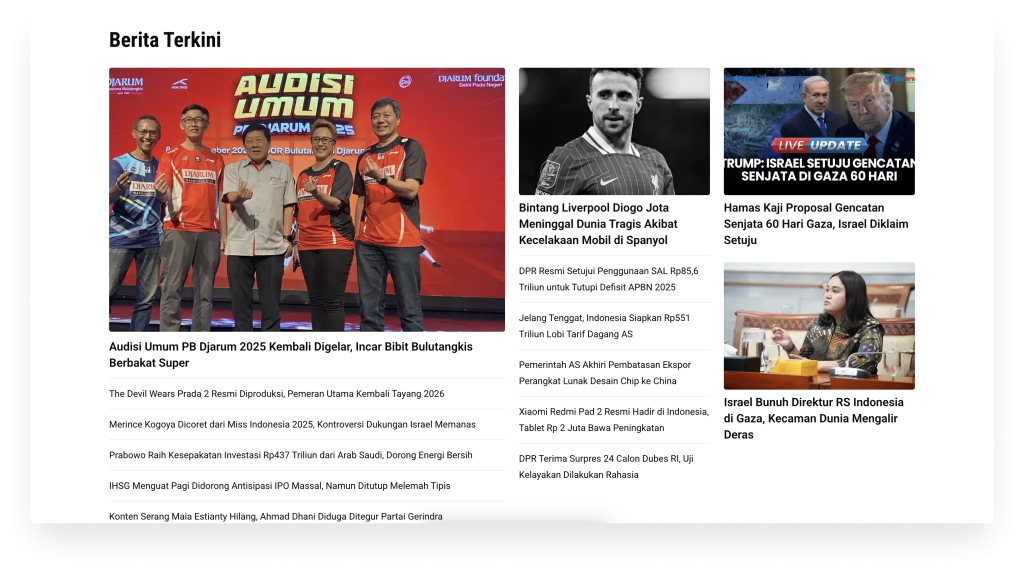Open Pemerintah AS Akhiri Pembatasan Ekspor article
Viewport: 1024px width, 572px height.
tap(605, 373)
